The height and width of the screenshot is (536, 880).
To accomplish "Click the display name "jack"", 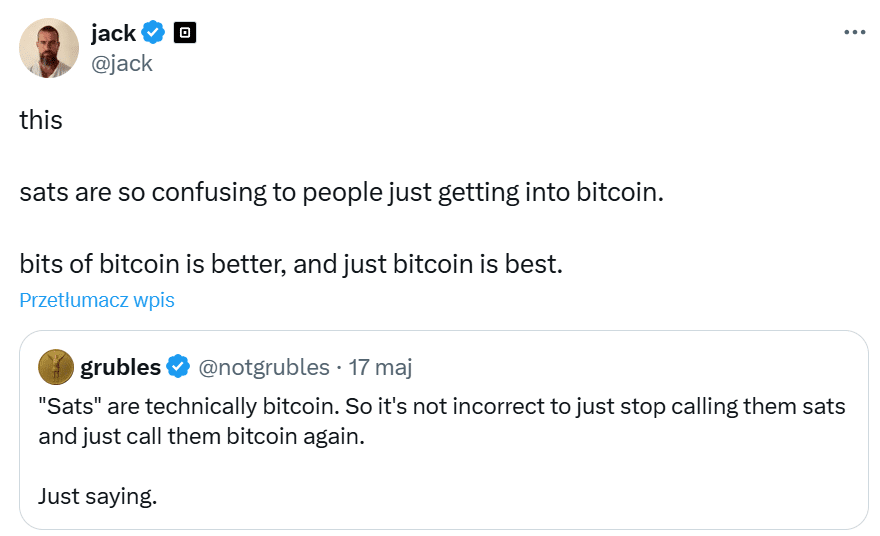I will [113, 33].
